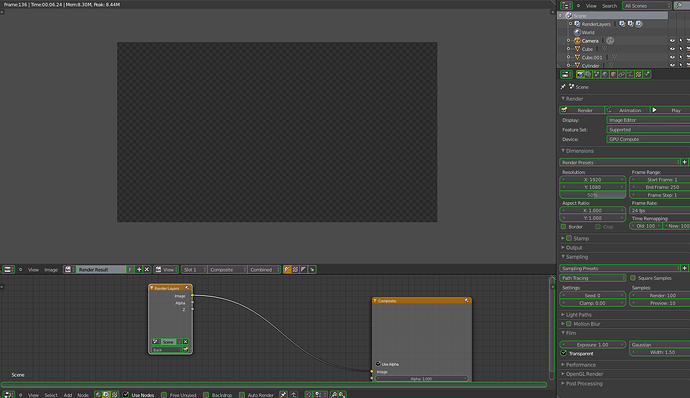Go to the parent node tree

(x=294, y=394)
